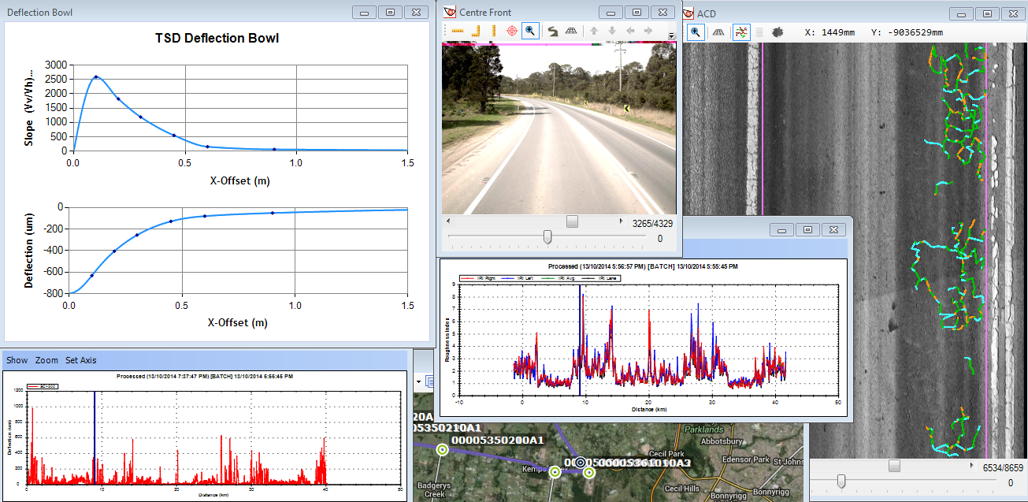Click the Badgerys Creek map marker

(441, 450)
